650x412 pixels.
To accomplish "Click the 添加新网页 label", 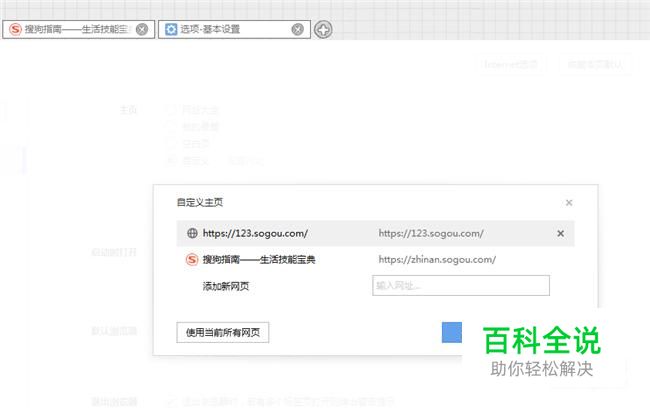I will pyautogui.click(x=226, y=286).
